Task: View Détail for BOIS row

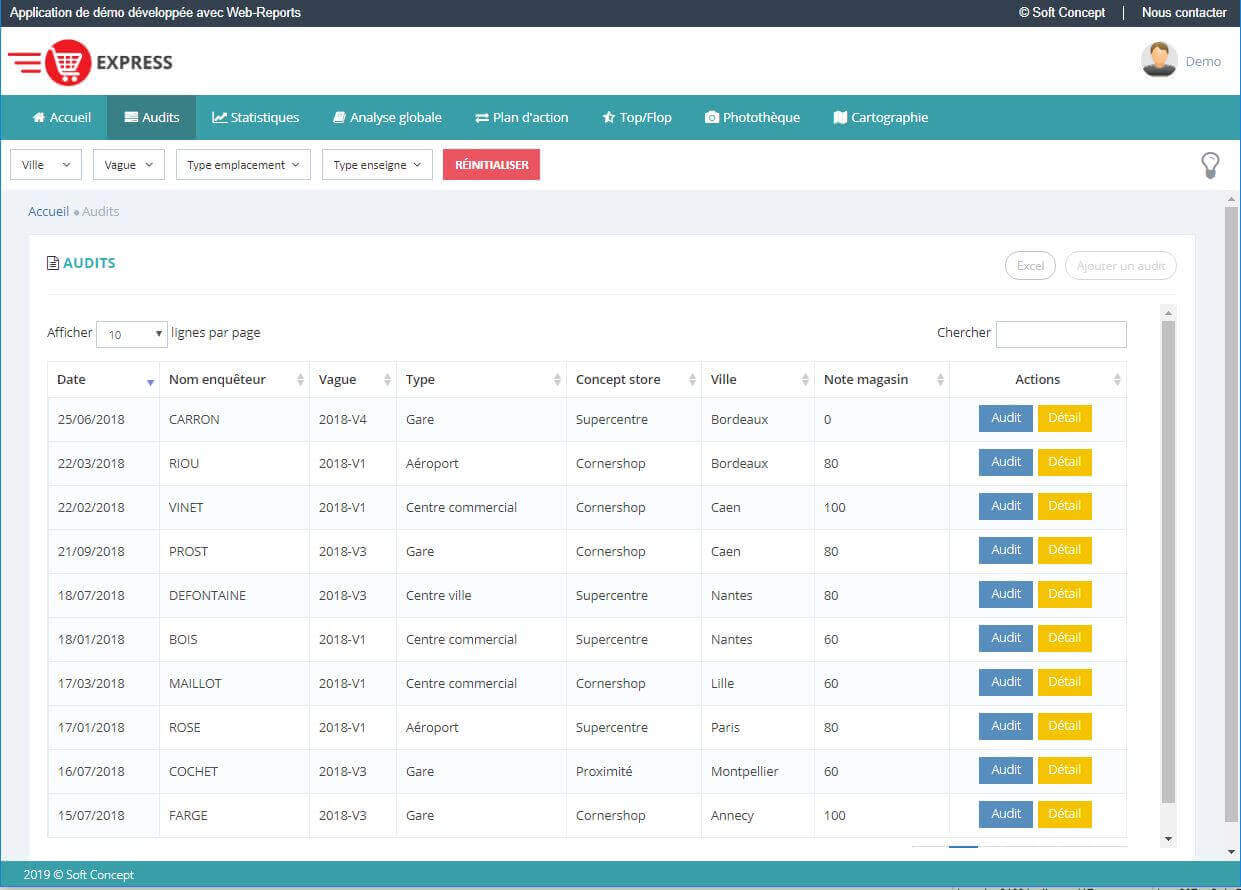Action: 1065,638
